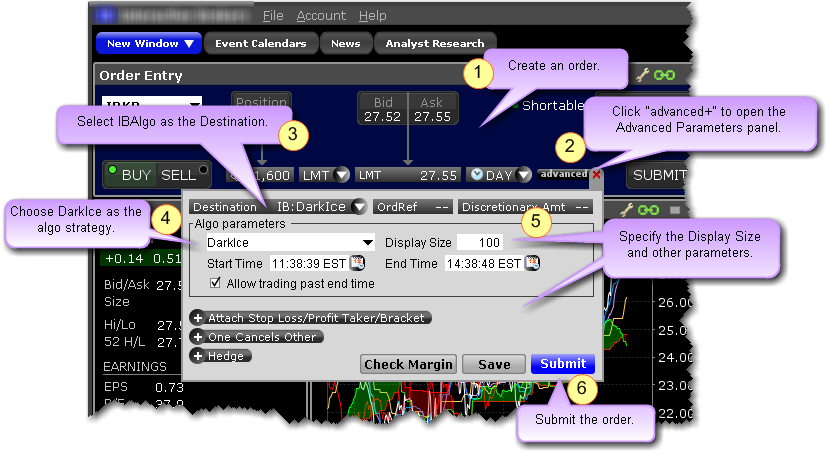Click the blue Submit button

pos(563,364)
